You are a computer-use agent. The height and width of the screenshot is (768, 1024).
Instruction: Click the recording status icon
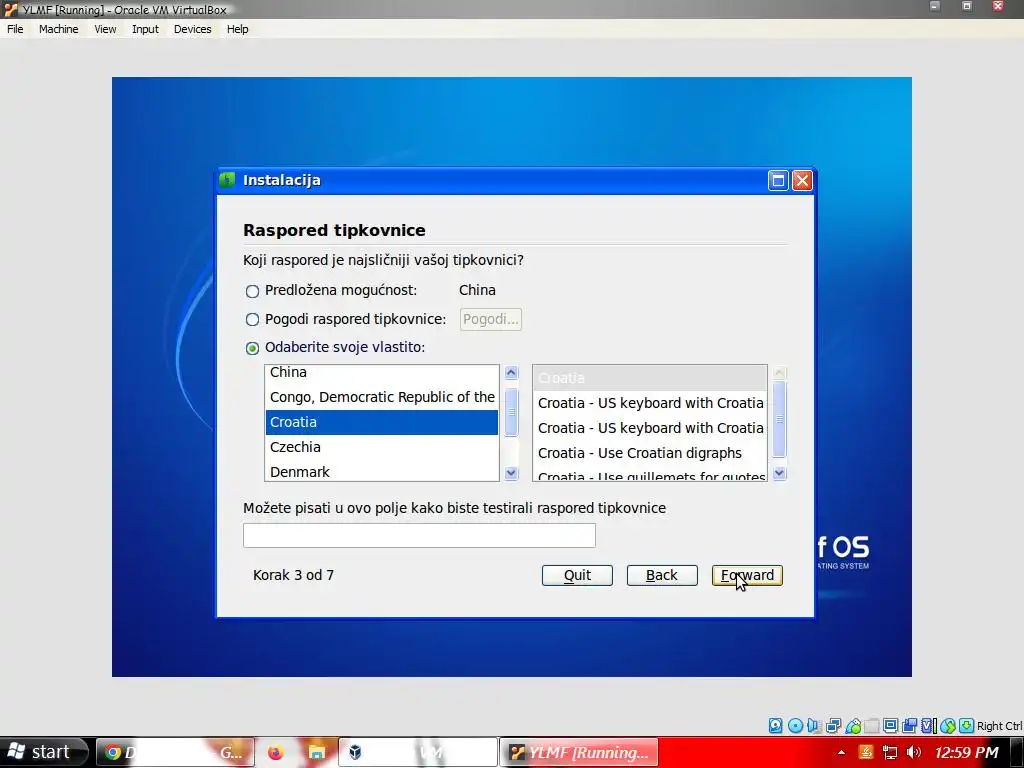coord(909,726)
